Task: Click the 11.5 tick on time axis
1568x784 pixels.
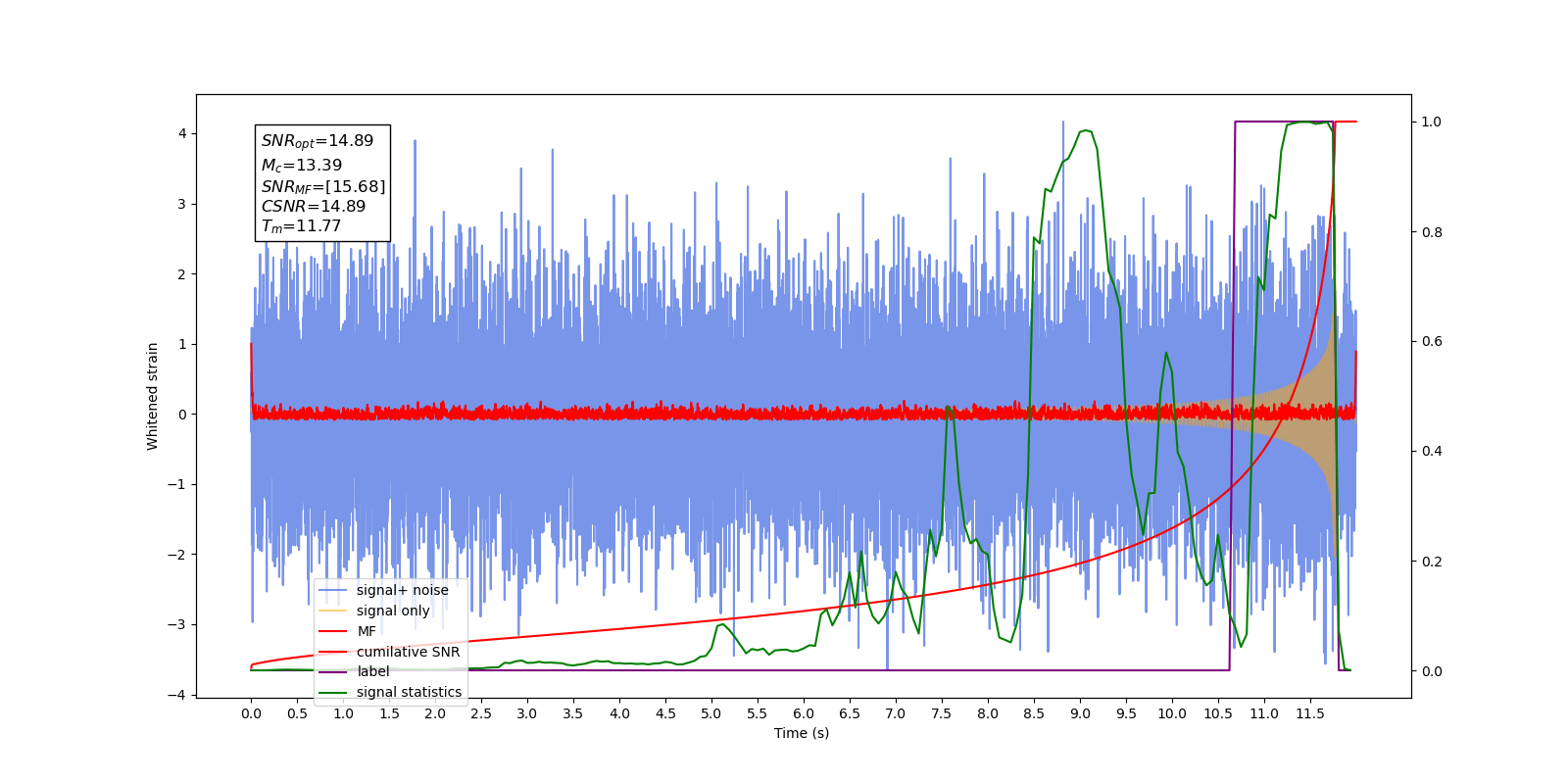Action: [1310, 713]
